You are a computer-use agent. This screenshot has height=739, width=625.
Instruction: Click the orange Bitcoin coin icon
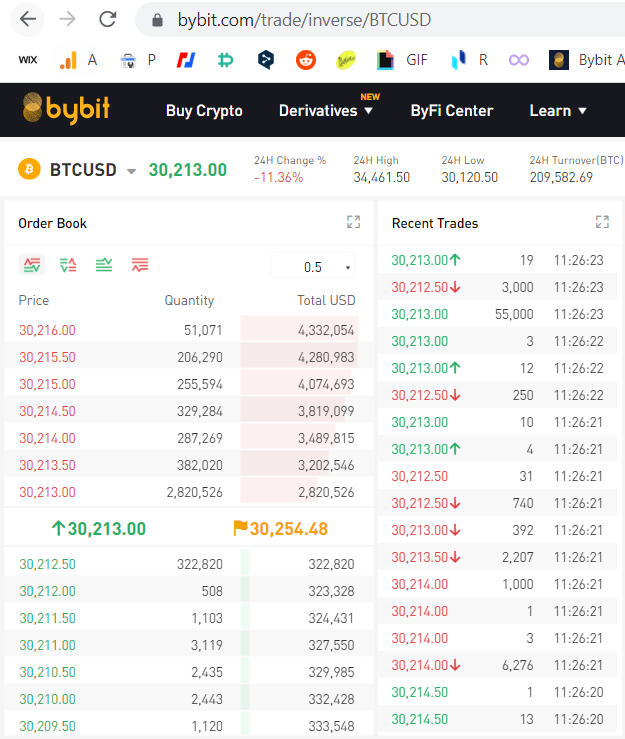click(29, 169)
